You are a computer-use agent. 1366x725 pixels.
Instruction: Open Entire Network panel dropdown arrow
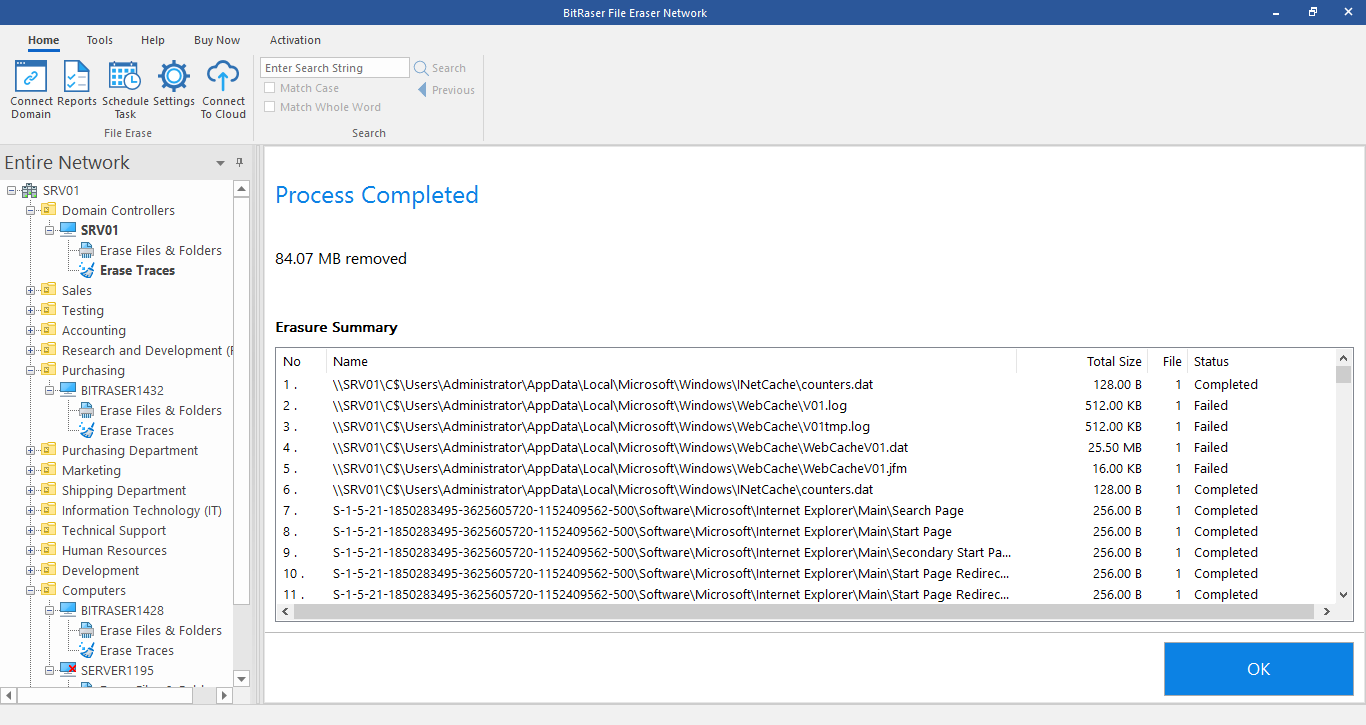pos(220,163)
